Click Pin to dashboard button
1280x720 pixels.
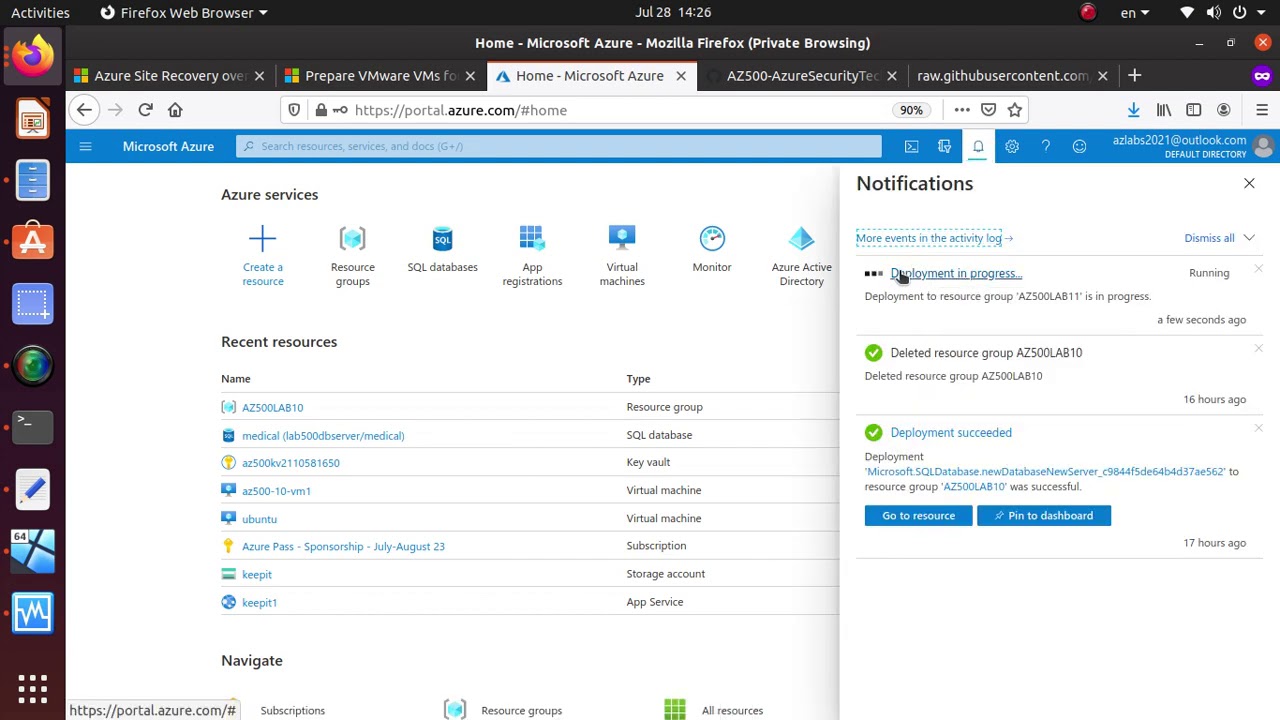coord(1043,516)
